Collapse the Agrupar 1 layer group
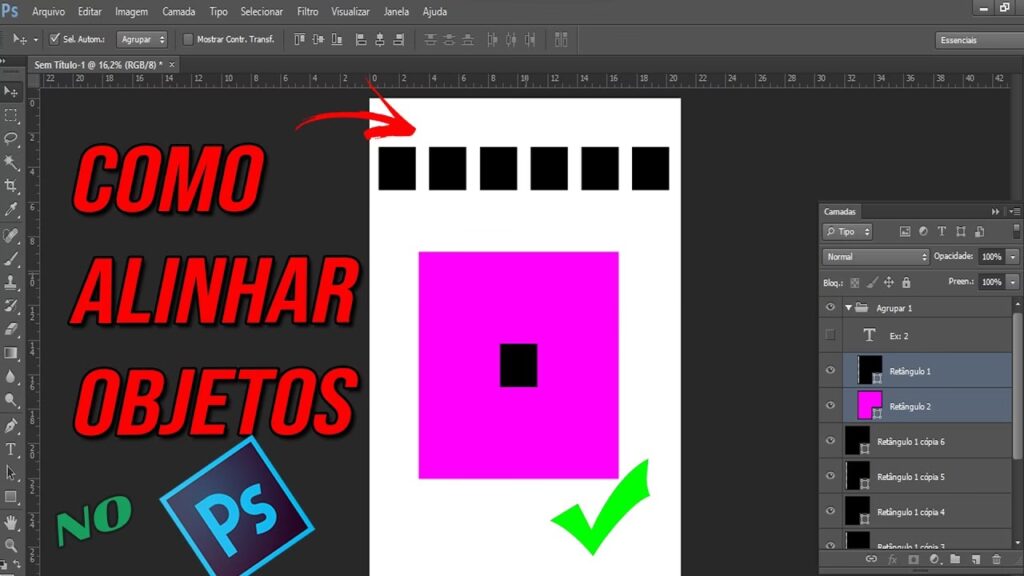 [848, 308]
